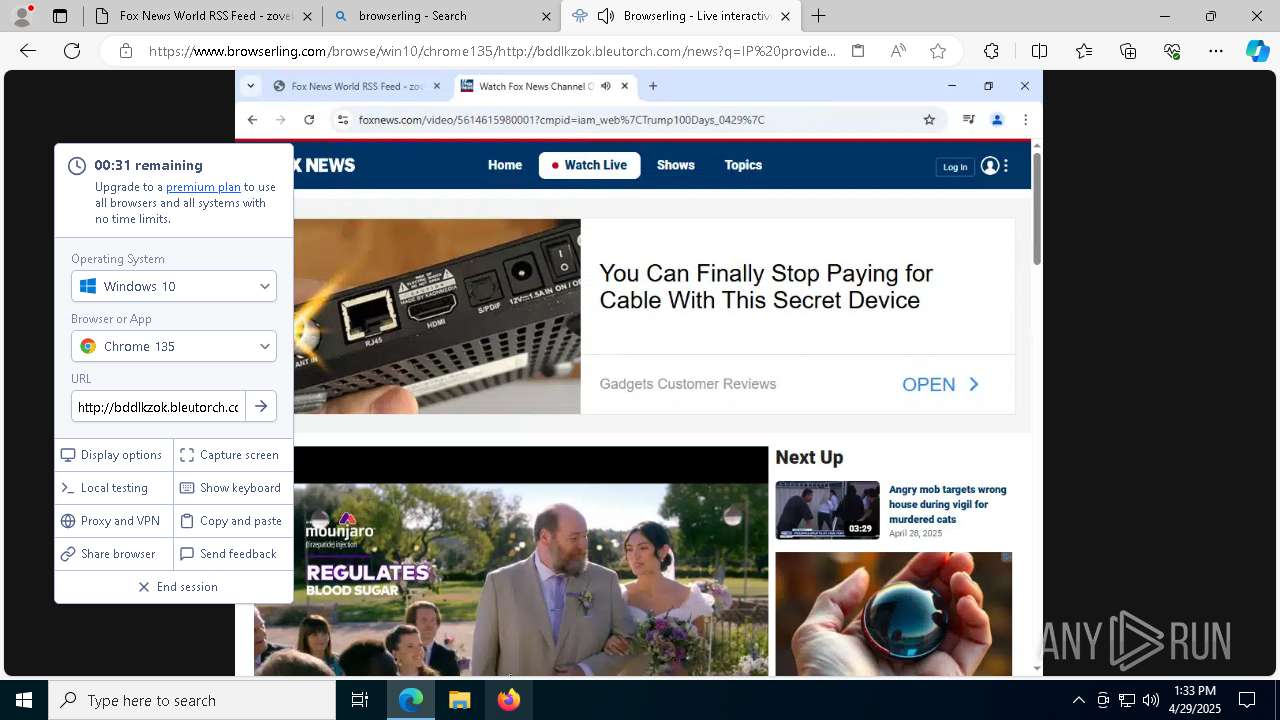Image resolution: width=1280 pixels, height=720 pixels.
Task: Open the Shows menu on Fox News
Action: tap(676, 165)
